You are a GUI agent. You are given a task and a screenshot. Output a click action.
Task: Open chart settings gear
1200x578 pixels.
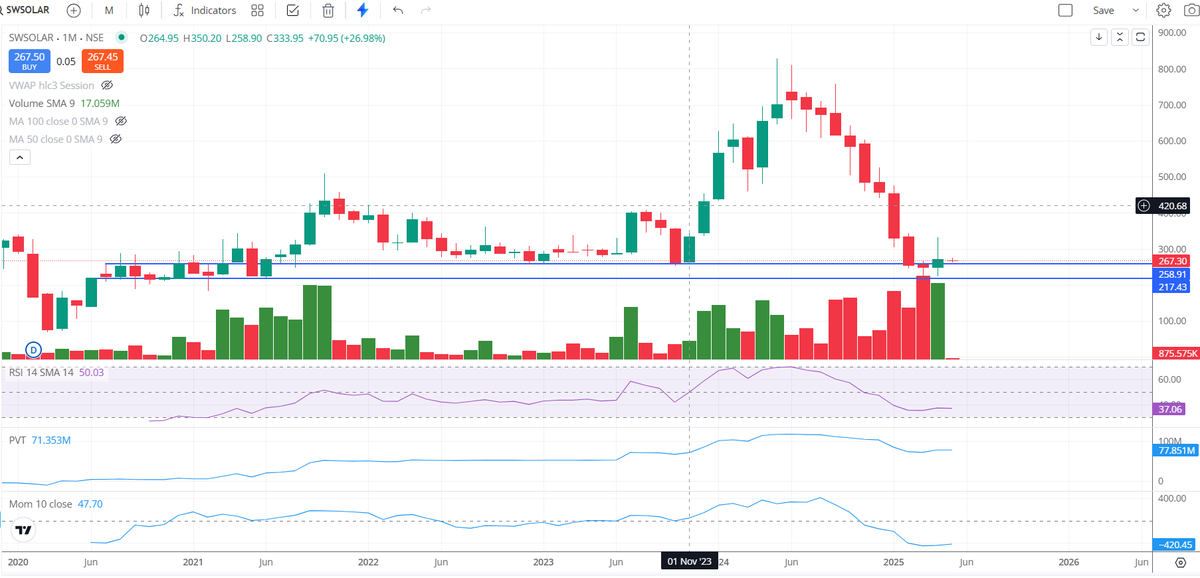(1164, 10)
